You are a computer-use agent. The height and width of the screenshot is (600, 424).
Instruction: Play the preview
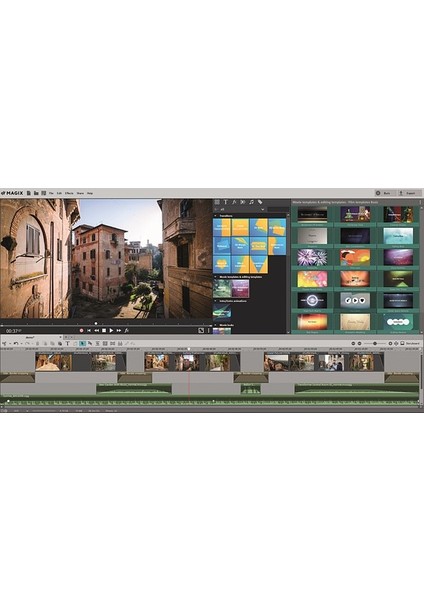click(111, 330)
